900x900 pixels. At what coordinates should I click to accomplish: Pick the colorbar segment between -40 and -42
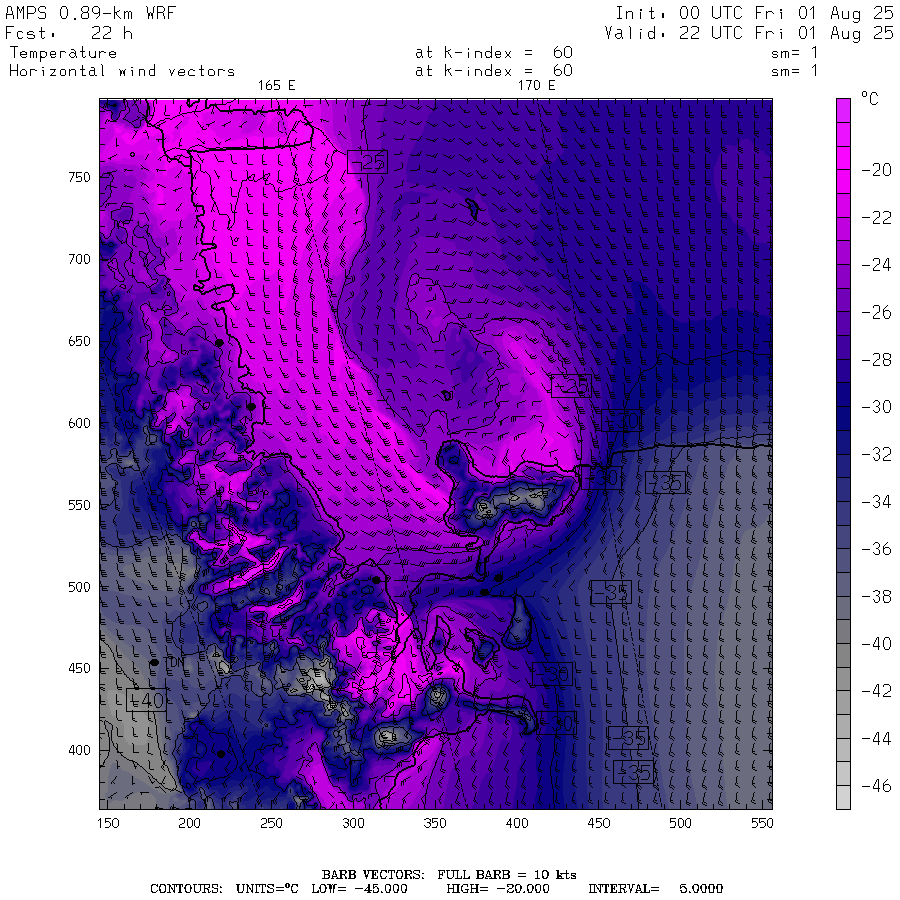pyautogui.click(x=843, y=667)
